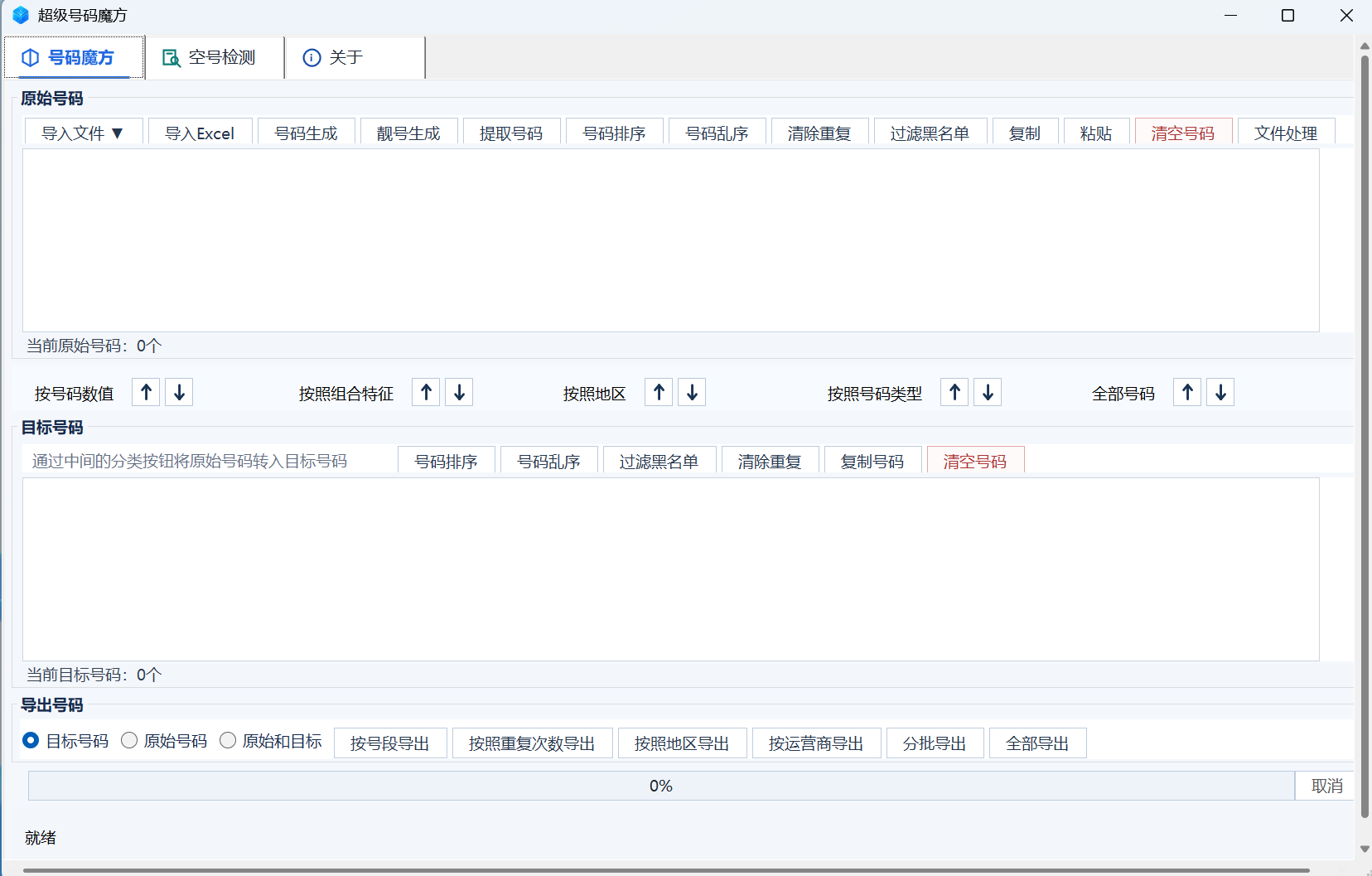Image resolution: width=1372 pixels, height=876 pixels.
Task: Click the 复制 button
Action: tap(1025, 133)
